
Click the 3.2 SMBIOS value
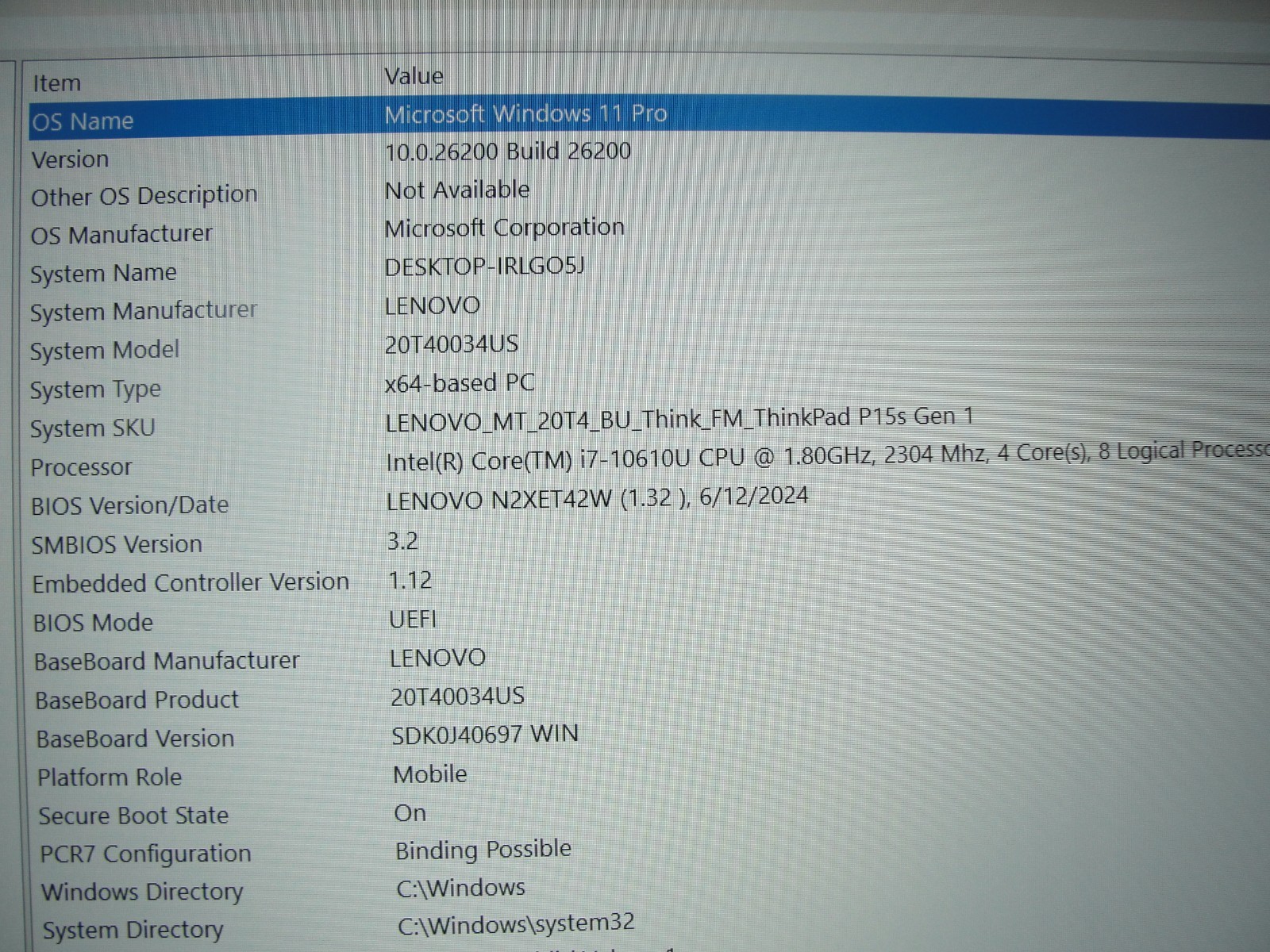pos(402,542)
